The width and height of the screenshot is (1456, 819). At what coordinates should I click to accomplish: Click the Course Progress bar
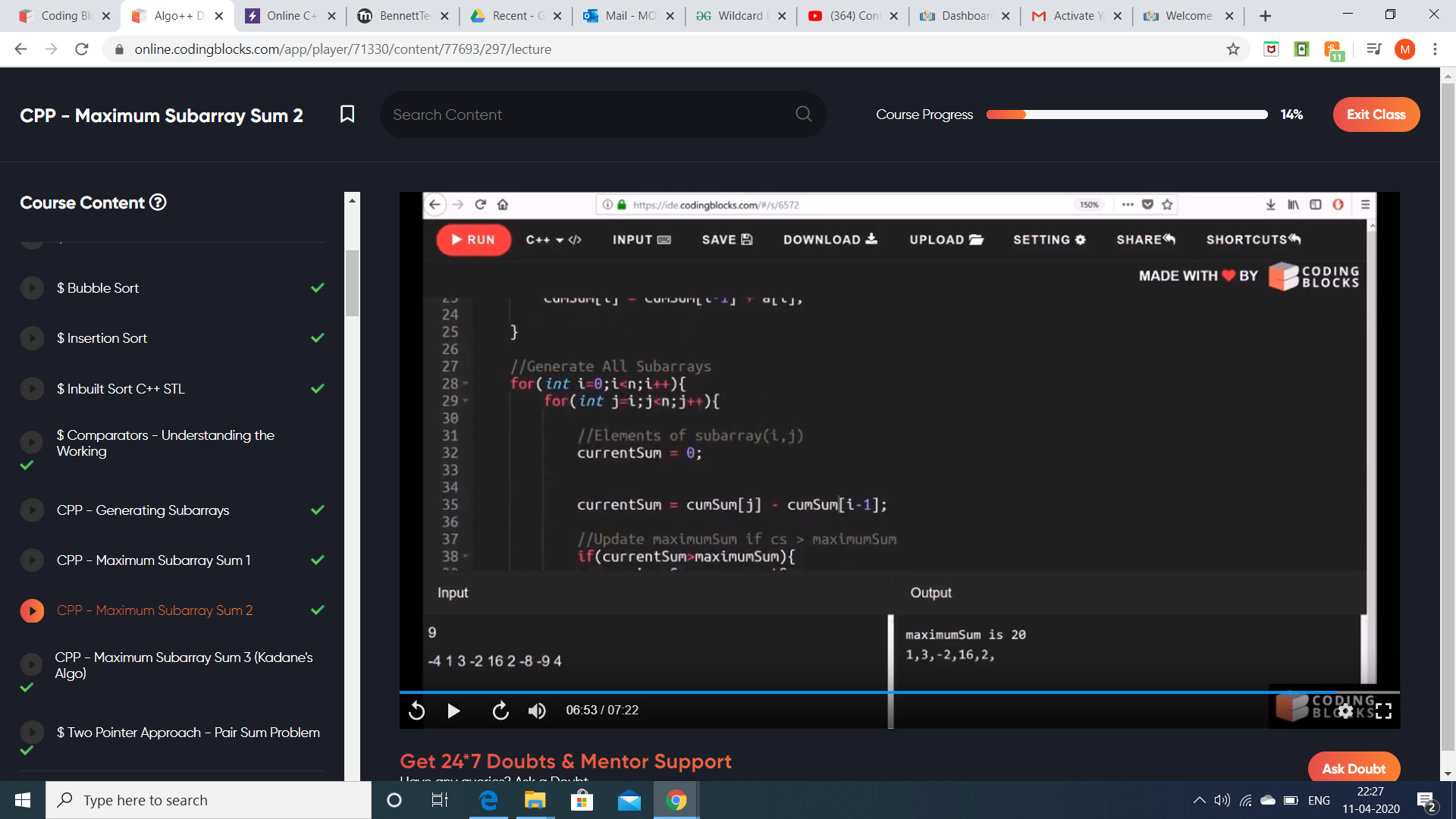[x=1127, y=115]
